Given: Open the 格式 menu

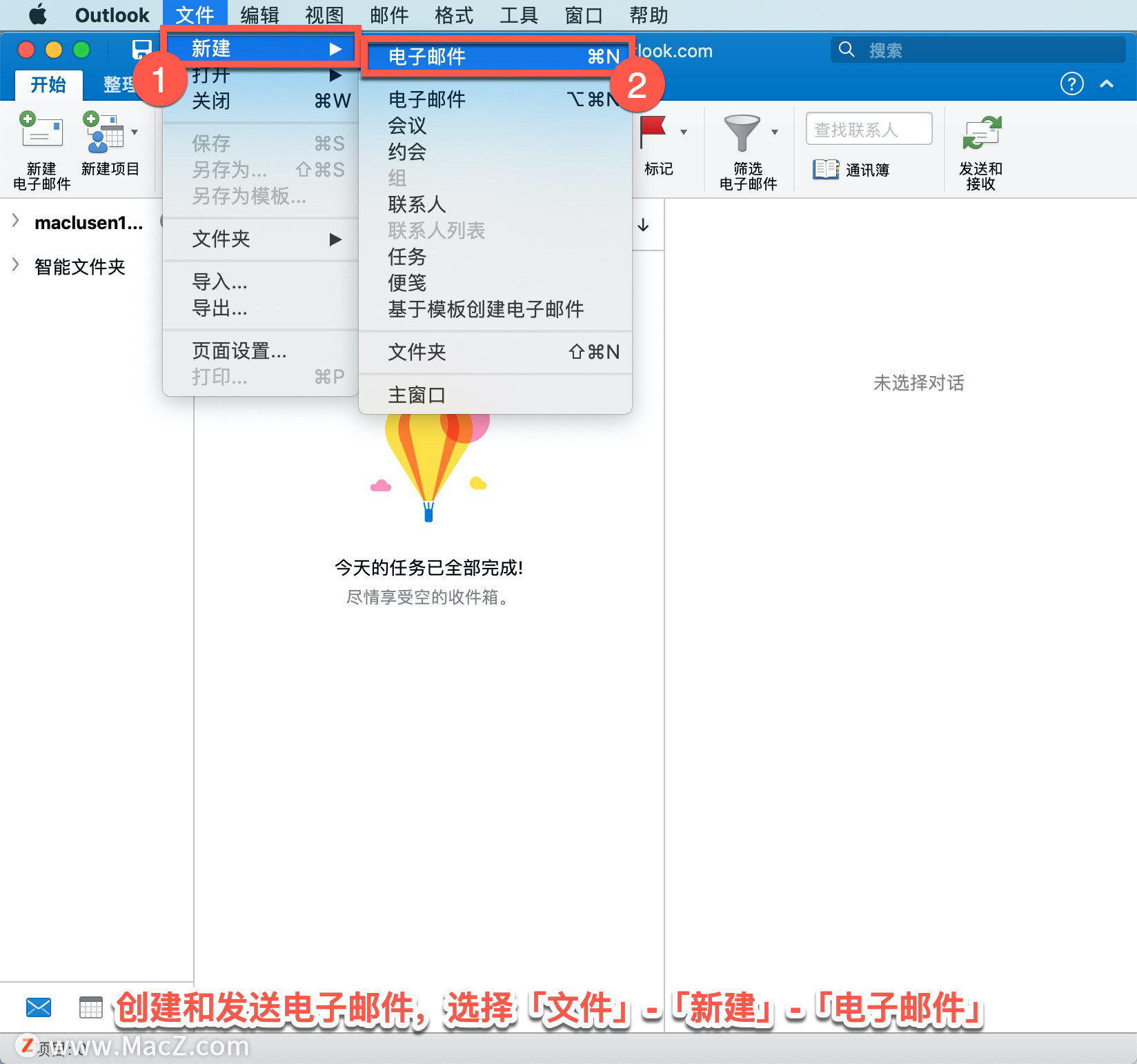Looking at the screenshot, I should (x=454, y=15).
